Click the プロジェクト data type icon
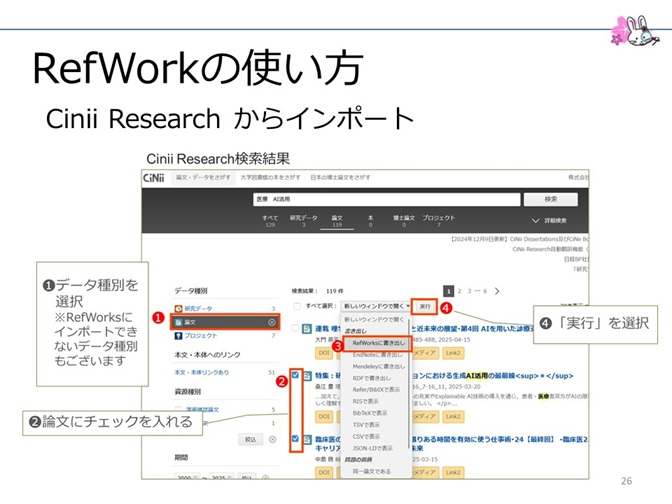 (x=179, y=336)
